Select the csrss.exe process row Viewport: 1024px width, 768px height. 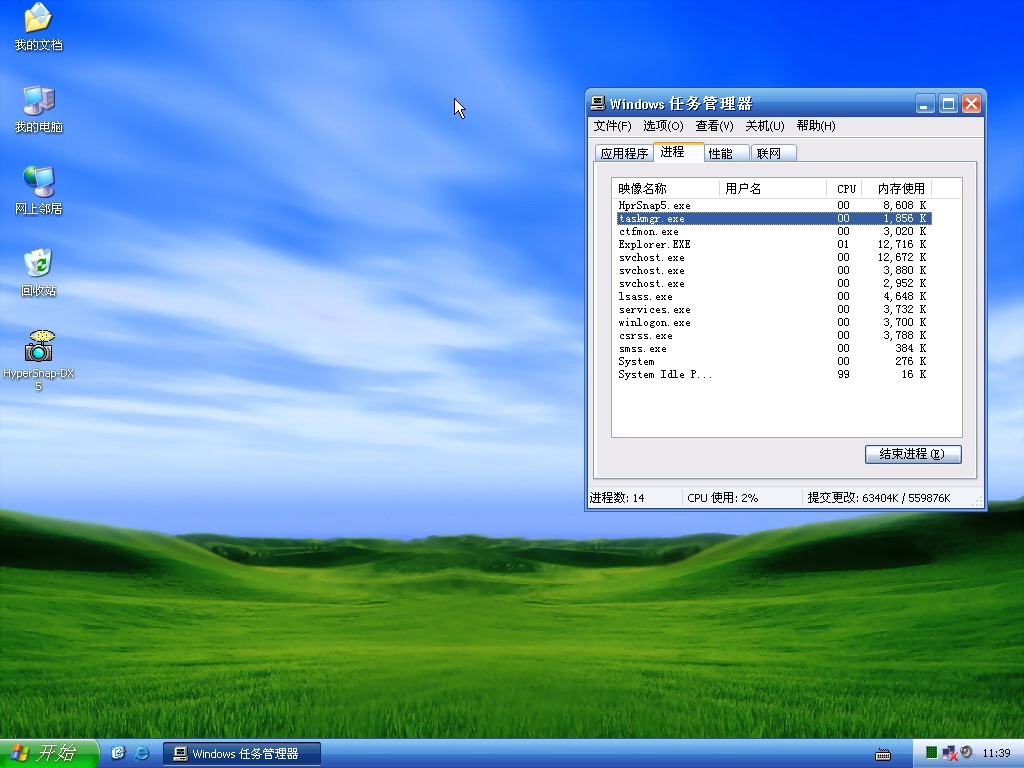click(774, 336)
